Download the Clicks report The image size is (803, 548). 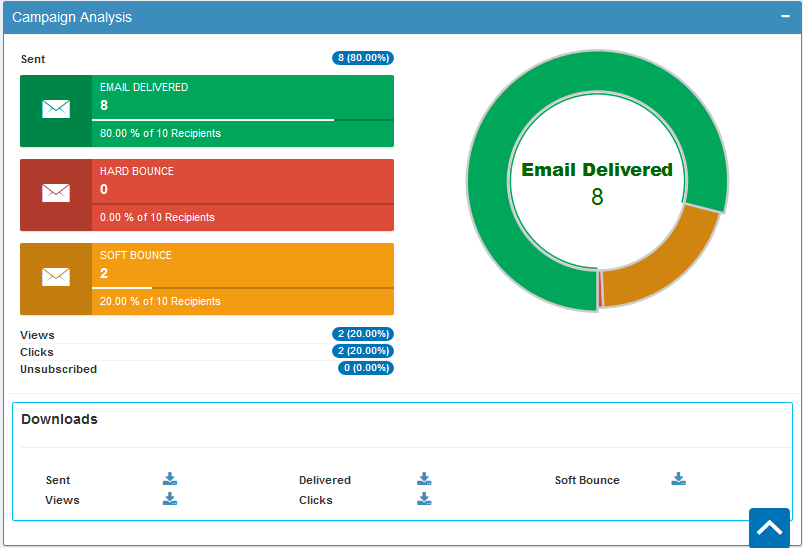pos(424,499)
